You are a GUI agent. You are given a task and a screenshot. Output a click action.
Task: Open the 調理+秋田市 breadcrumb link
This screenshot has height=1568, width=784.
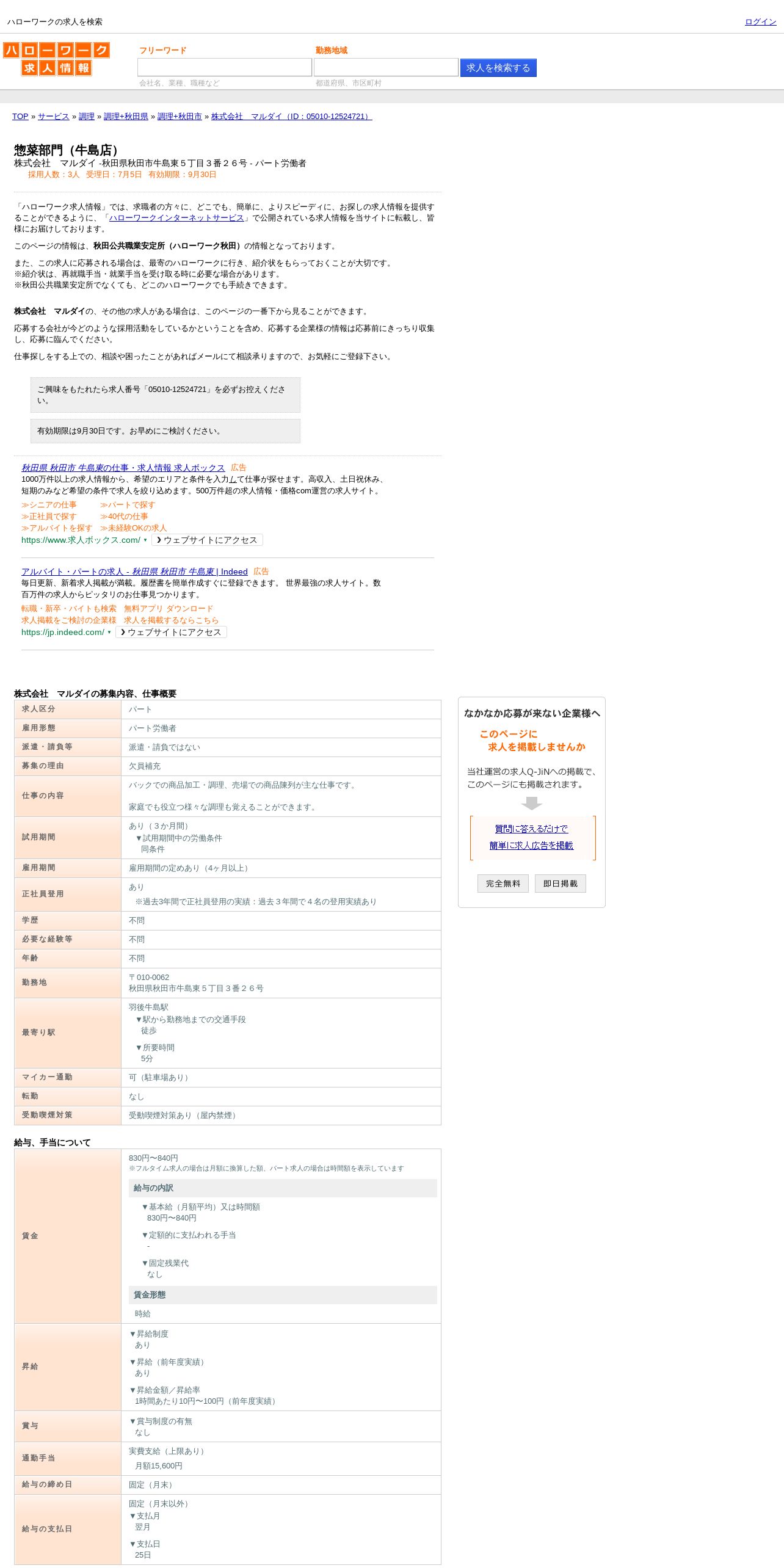pyautogui.click(x=180, y=117)
